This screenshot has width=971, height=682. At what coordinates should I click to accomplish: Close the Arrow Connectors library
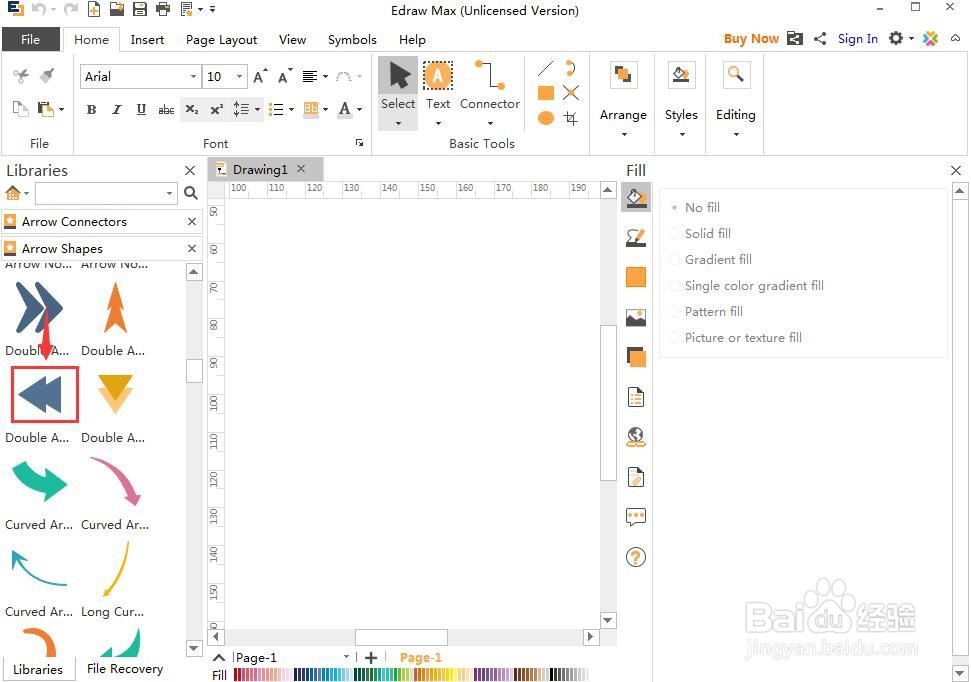click(192, 221)
